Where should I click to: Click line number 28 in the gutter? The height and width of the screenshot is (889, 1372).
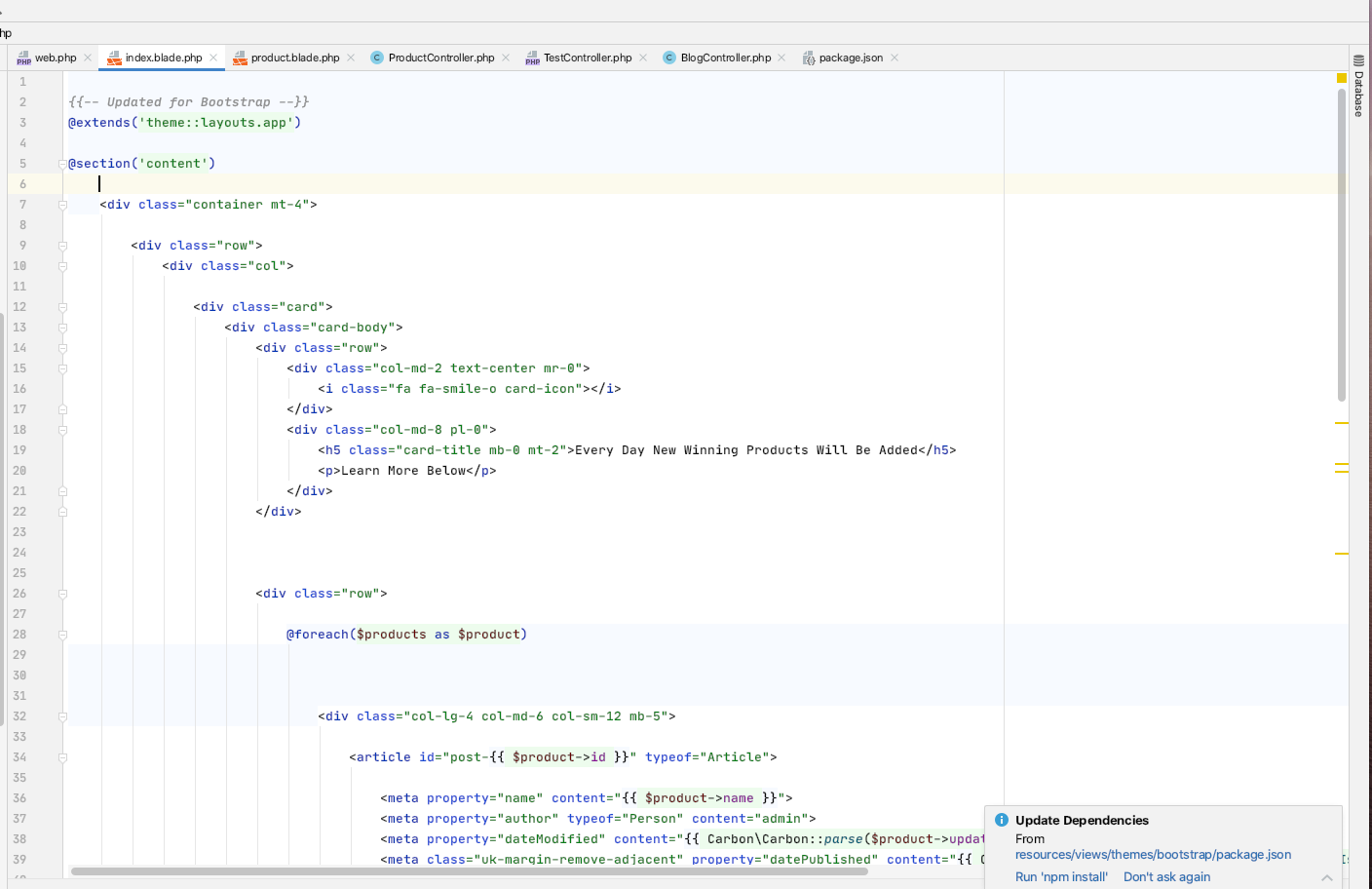[x=19, y=635]
